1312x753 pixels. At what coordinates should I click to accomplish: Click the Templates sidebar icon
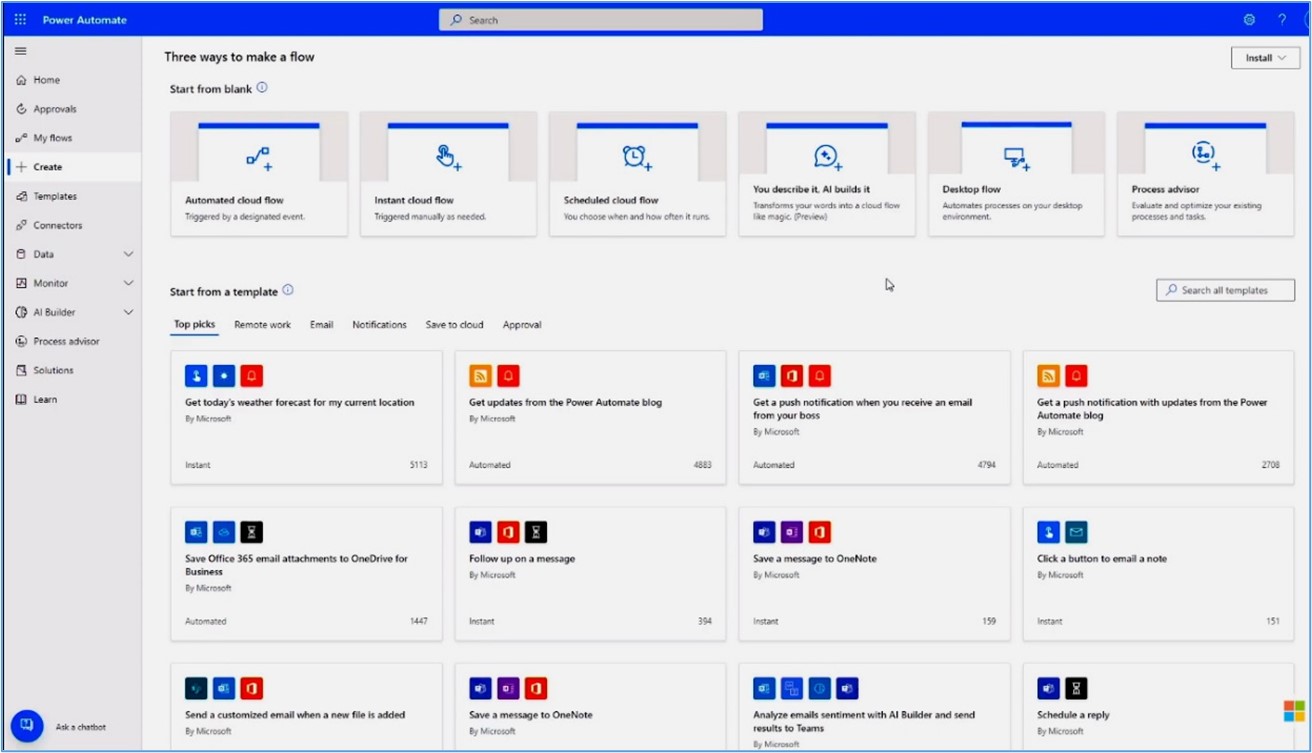coord(21,196)
